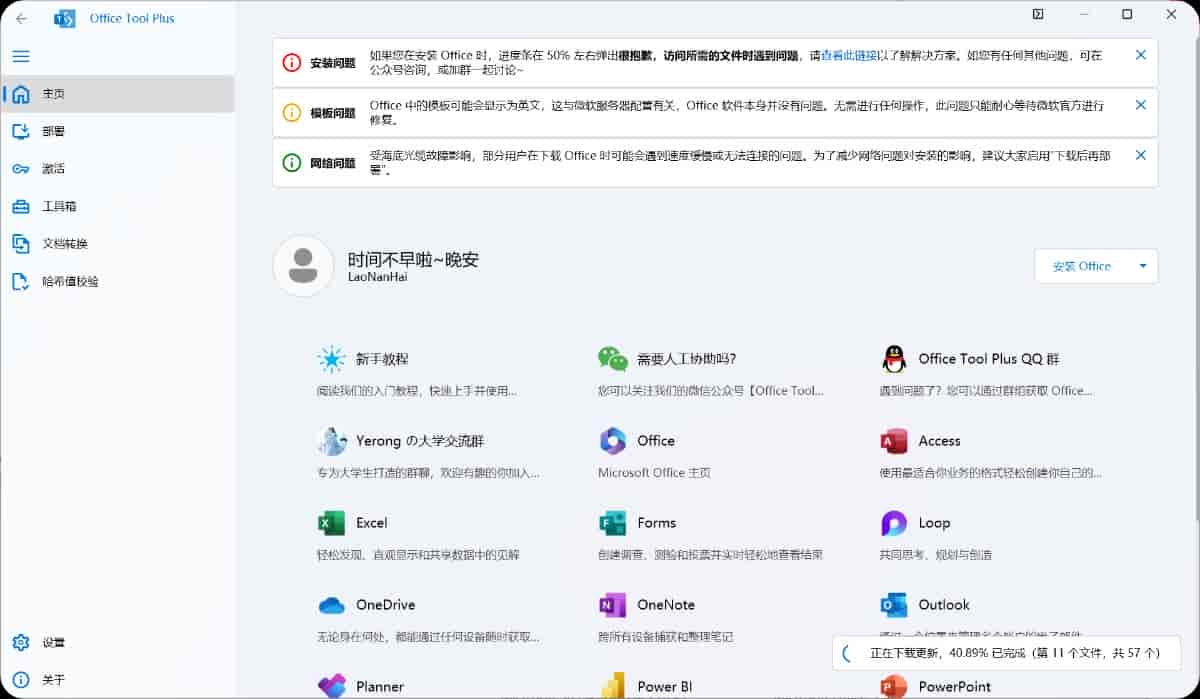Open the Loop app icon
Screen dimensions: 1200x699
click(893, 523)
